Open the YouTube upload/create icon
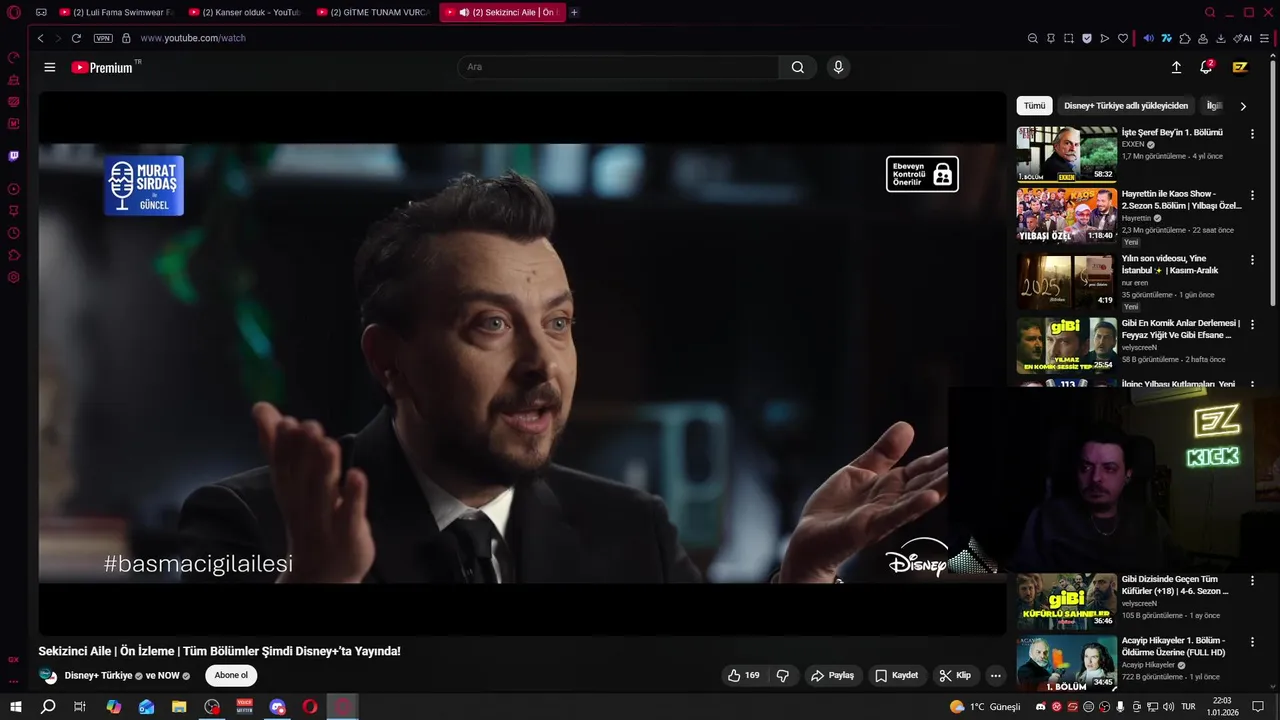The width and height of the screenshot is (1280, 720). tap(1176, 67)
